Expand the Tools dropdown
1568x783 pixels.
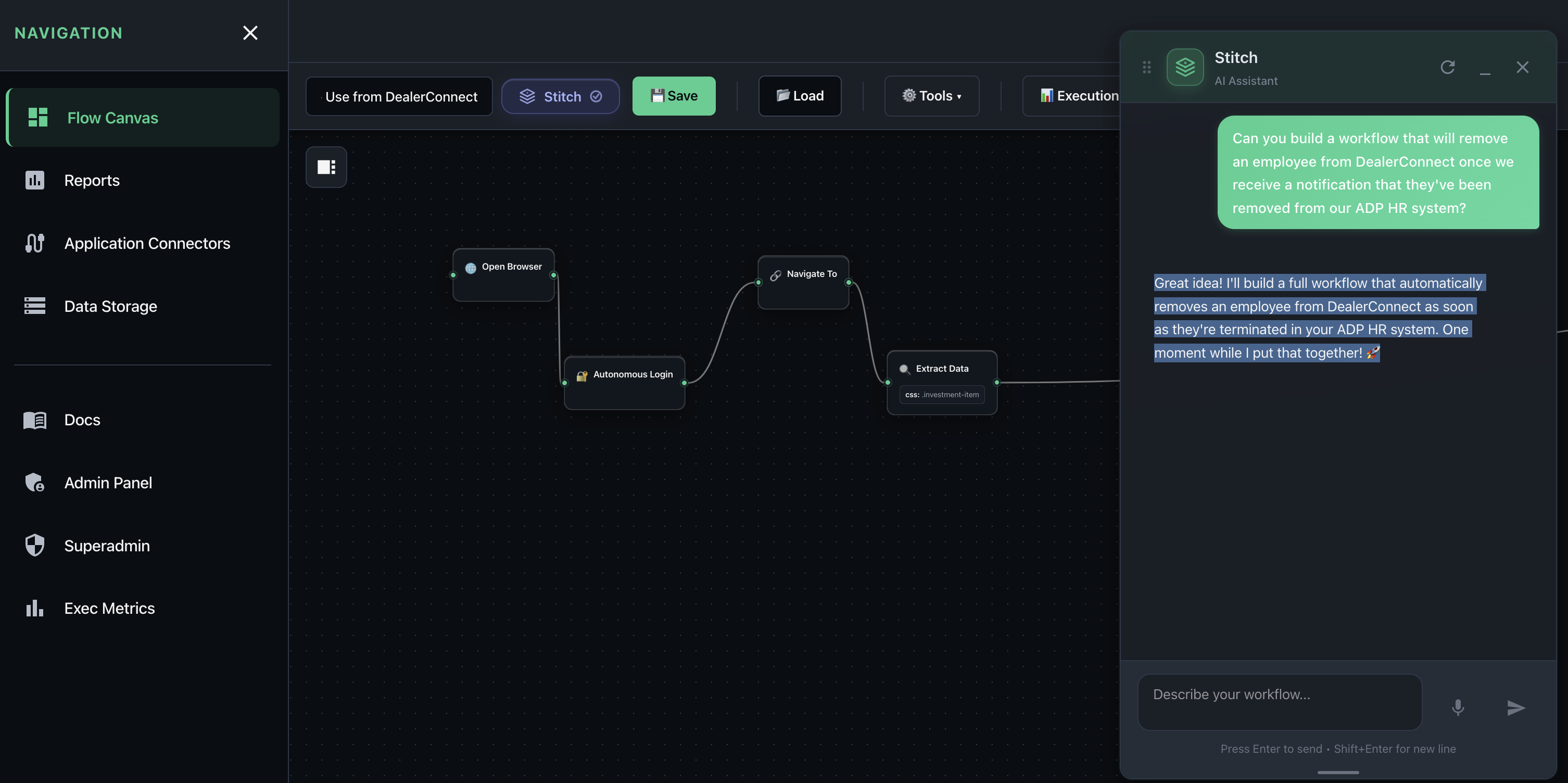931,96
